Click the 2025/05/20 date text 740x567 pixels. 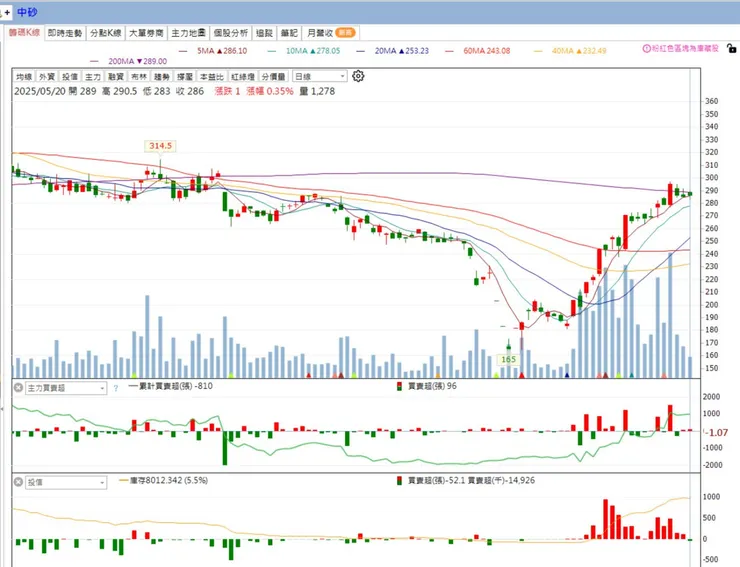coord(40,91)
